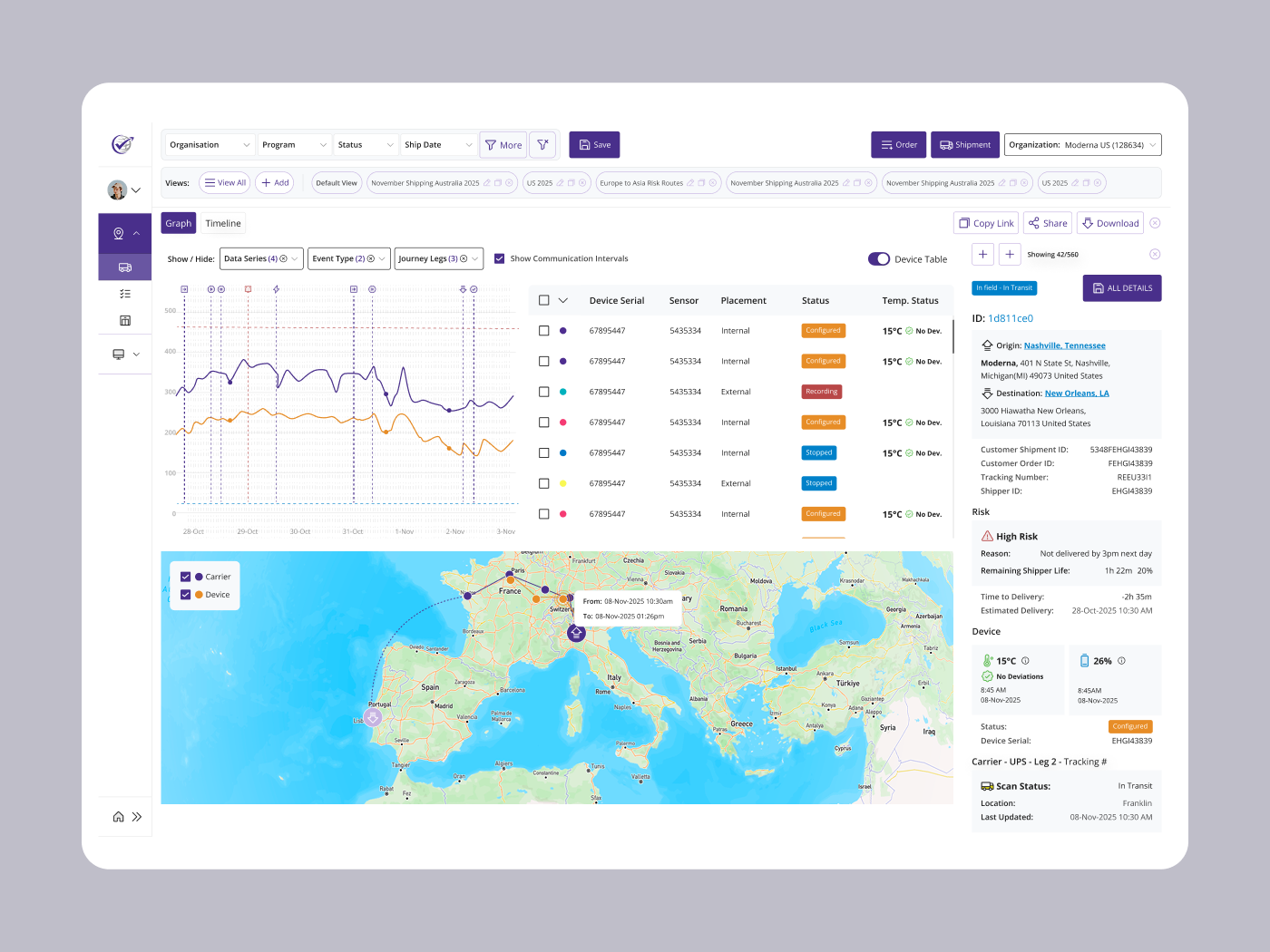Image resolution: width=1270 pixels, height=952 pixels.
Task: Expand sidebar with double chevron icon
Action: point(137,817)
